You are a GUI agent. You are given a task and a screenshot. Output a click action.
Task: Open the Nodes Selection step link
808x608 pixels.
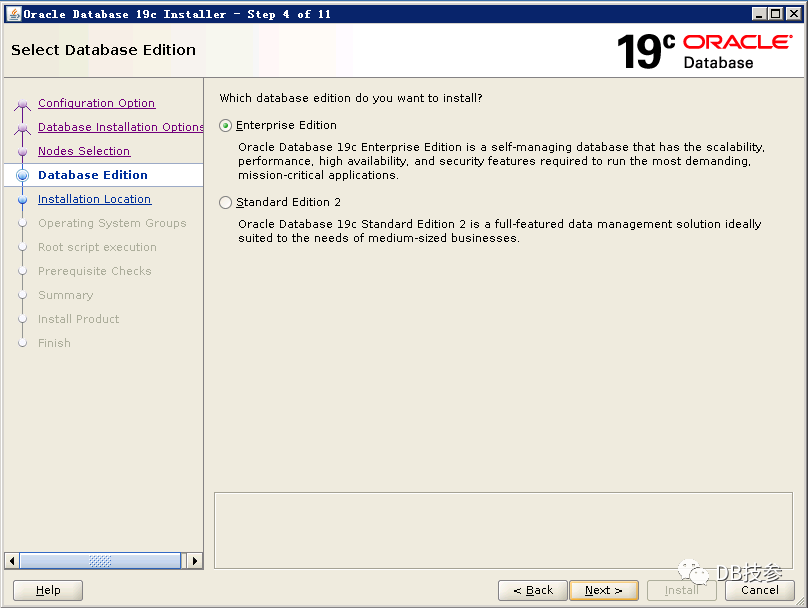(x=84, y=151)
